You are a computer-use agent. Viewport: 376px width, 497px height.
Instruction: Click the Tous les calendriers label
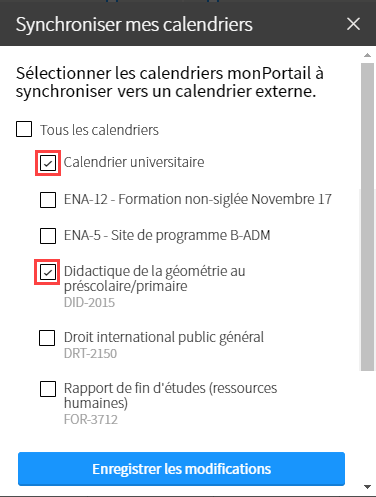(x=99, y=130)
